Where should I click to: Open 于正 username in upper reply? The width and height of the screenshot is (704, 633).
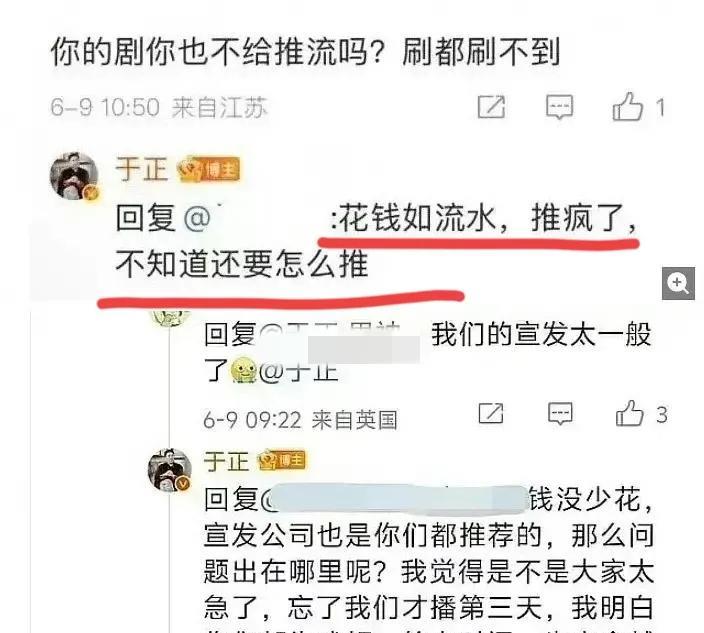(x=141, y=169)
